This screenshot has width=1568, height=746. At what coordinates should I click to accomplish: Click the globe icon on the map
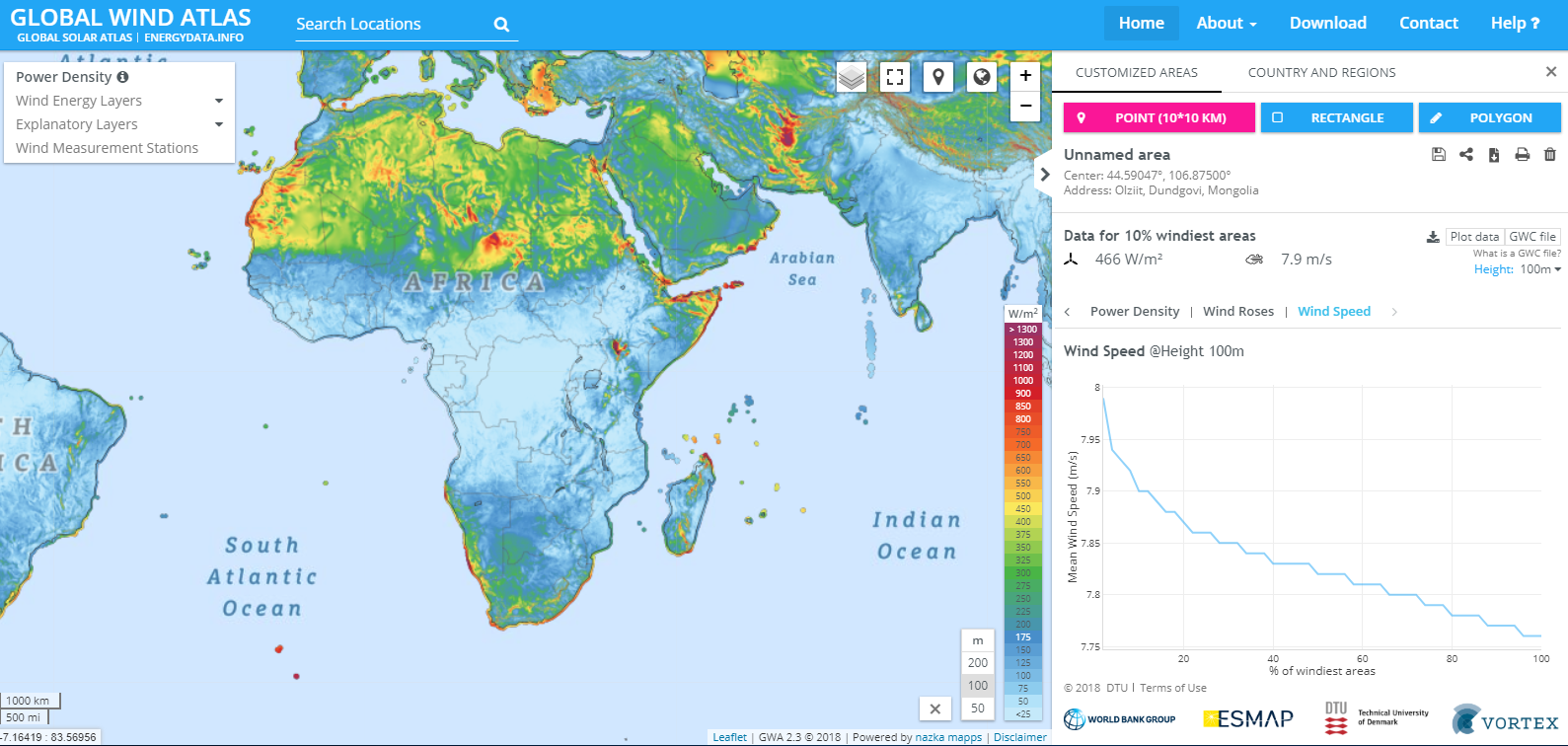982,77
